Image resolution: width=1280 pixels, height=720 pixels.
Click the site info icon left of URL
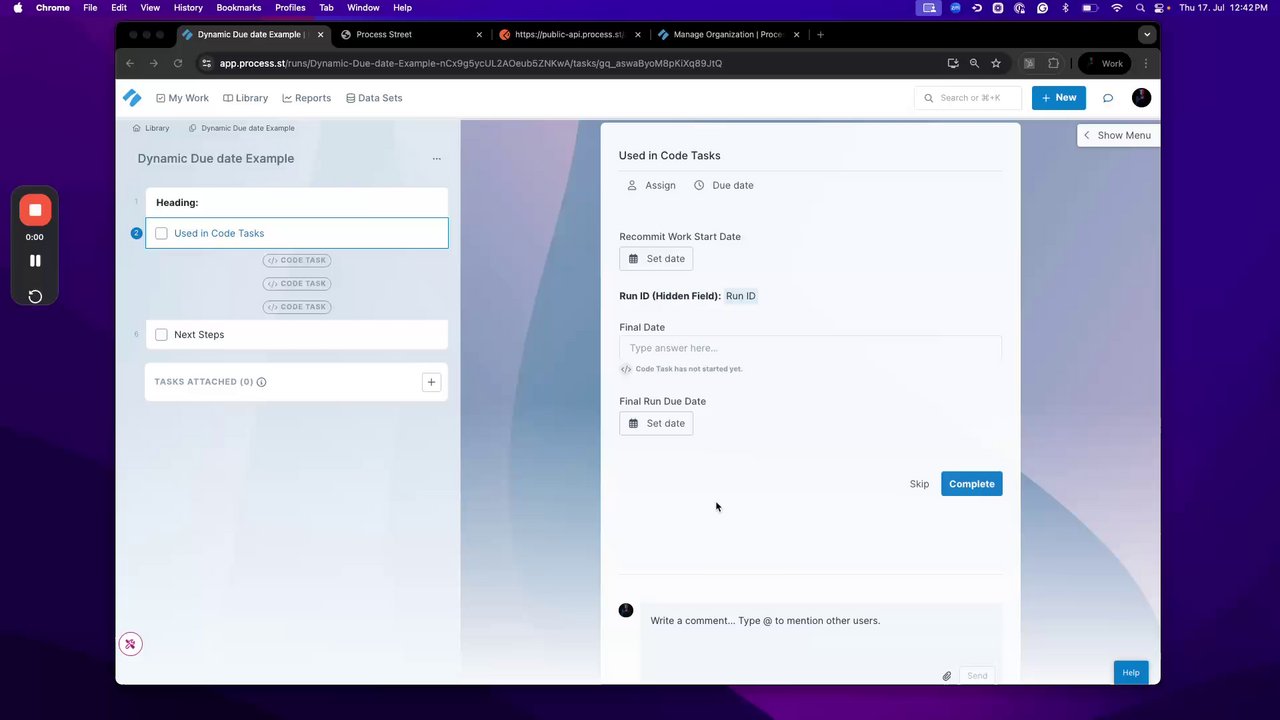point(206,63)
